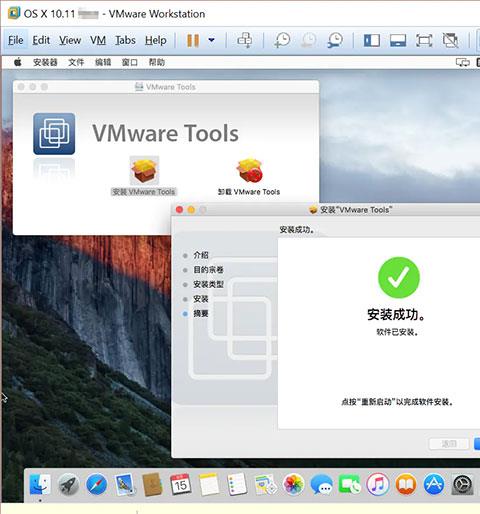Select the 安装 installer step
Screen dimensions: 480x514
[201, 299]
